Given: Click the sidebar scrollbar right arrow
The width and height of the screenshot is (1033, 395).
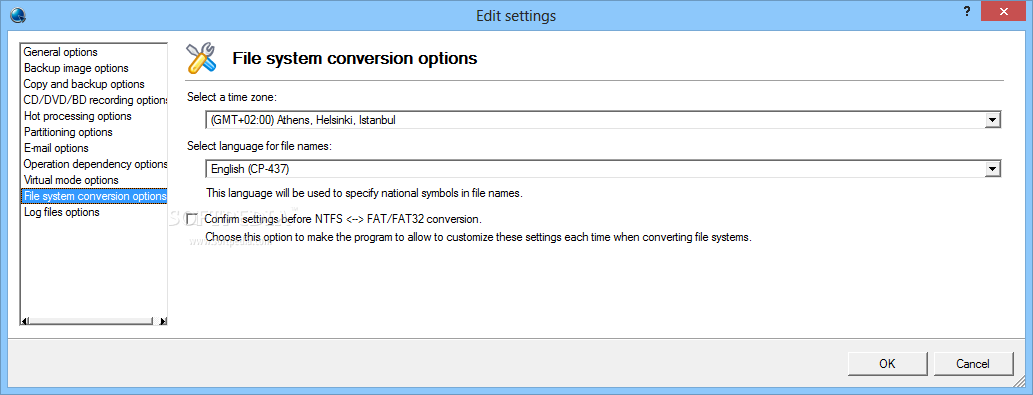Looking at the screenshot, I should click(x=163, y=321).
